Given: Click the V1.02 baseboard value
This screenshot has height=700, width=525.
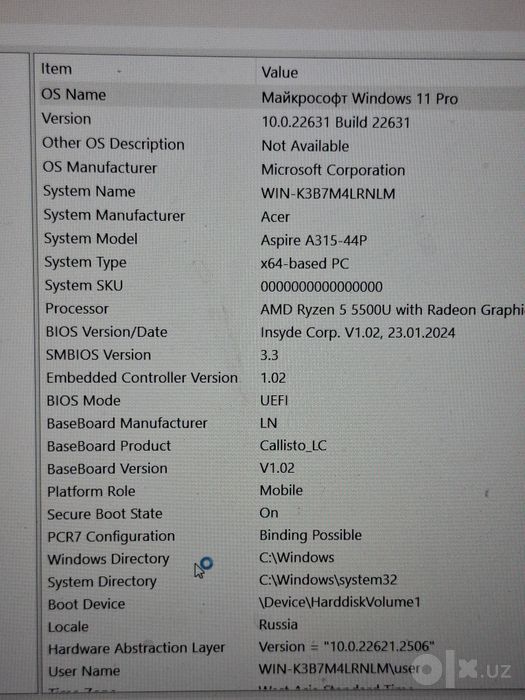Looking at the screenshot, I should coord(277,468).
